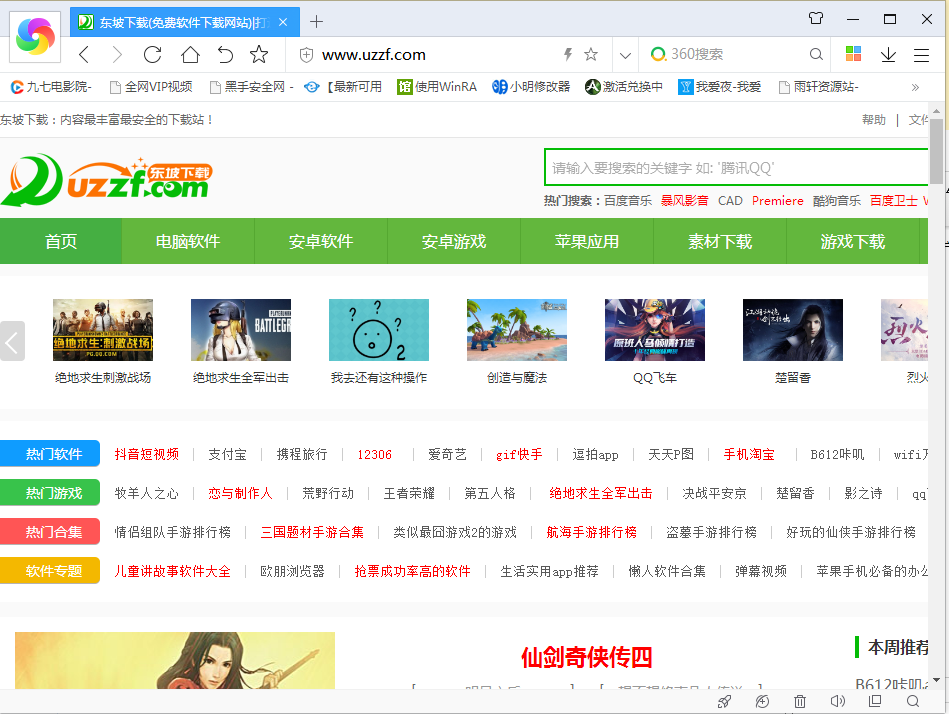Open 小明修改器 bookmark
949x714 pixels.
(x=531, y=87)
